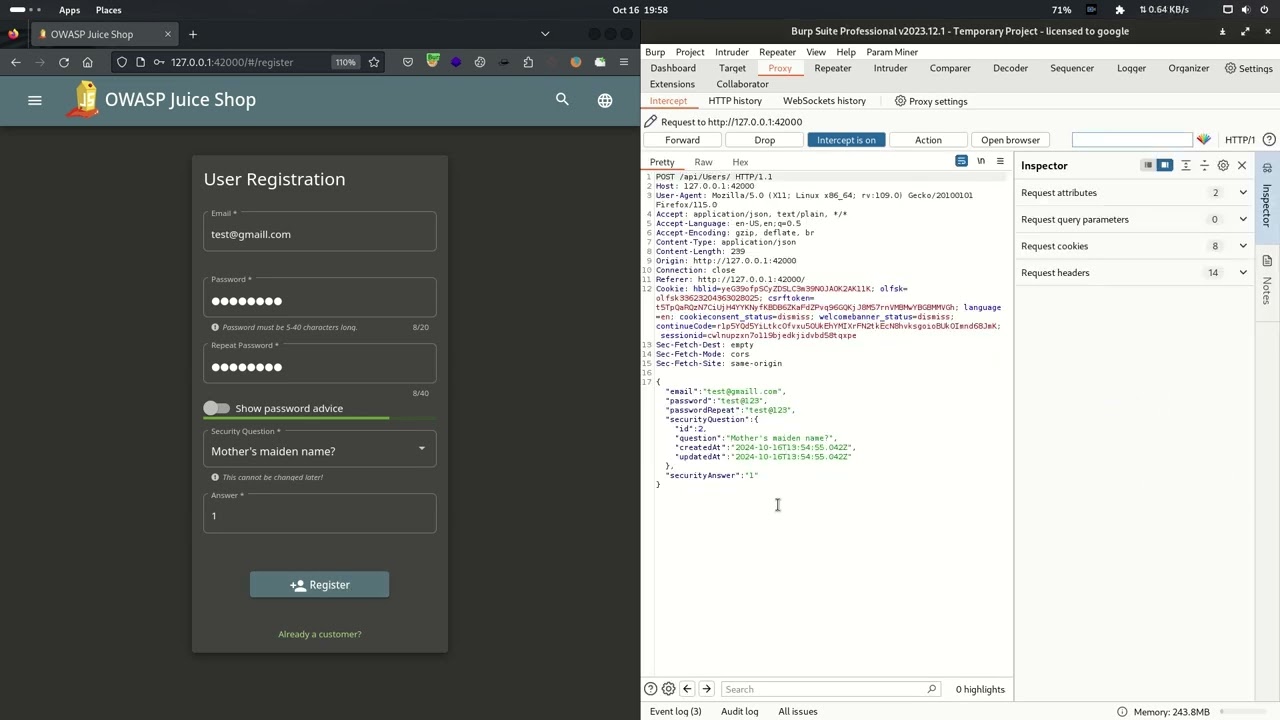Open the Action dropdown button

point(928,140)
